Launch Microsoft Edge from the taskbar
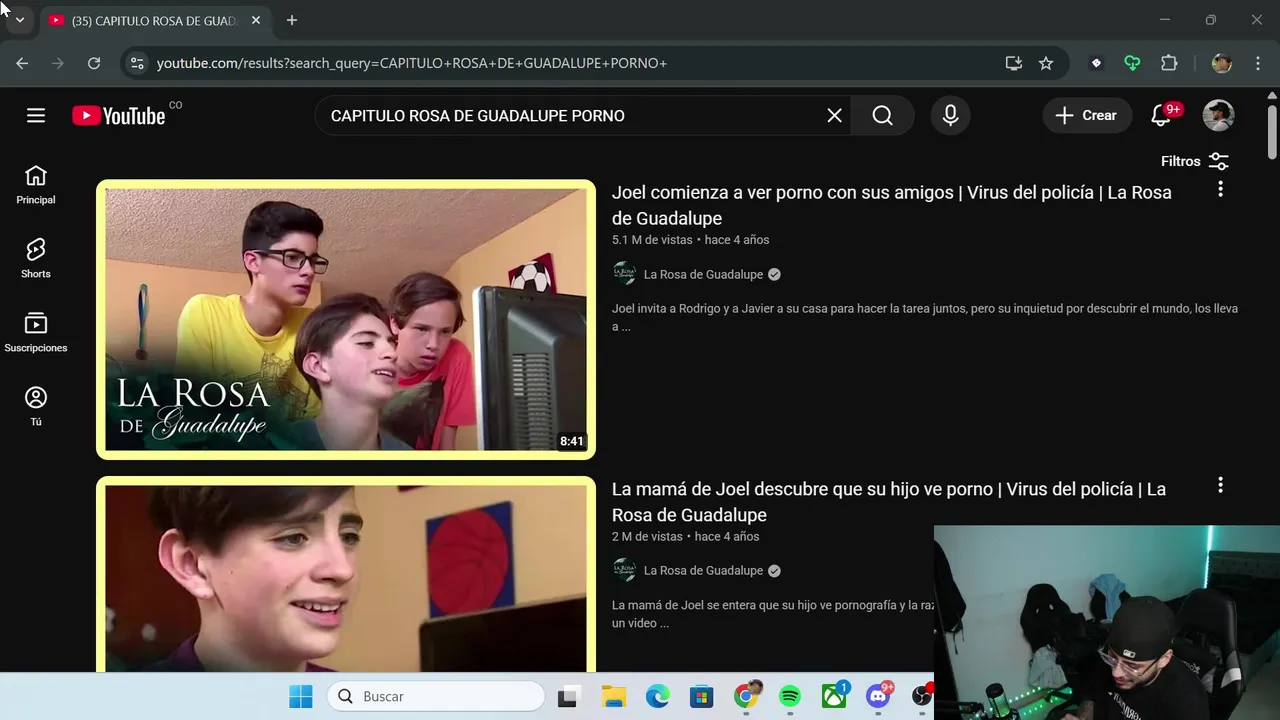Screen dimensions: 1280x720 tap(657, 697)
